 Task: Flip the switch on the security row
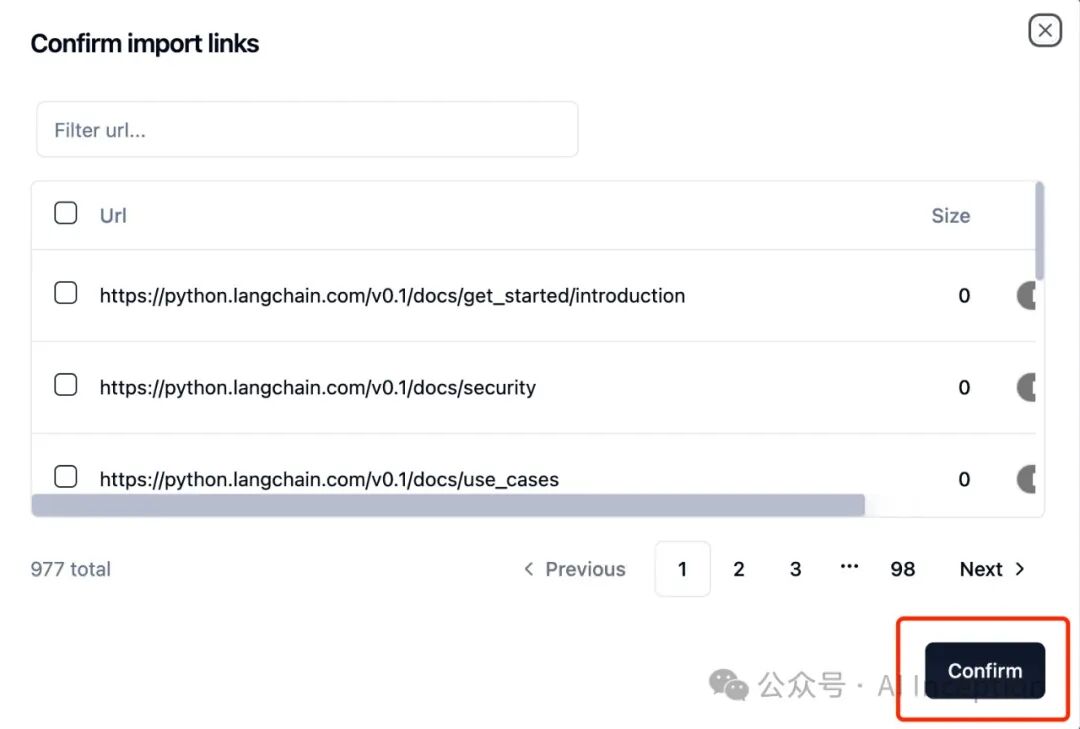tap(1027, 388)
